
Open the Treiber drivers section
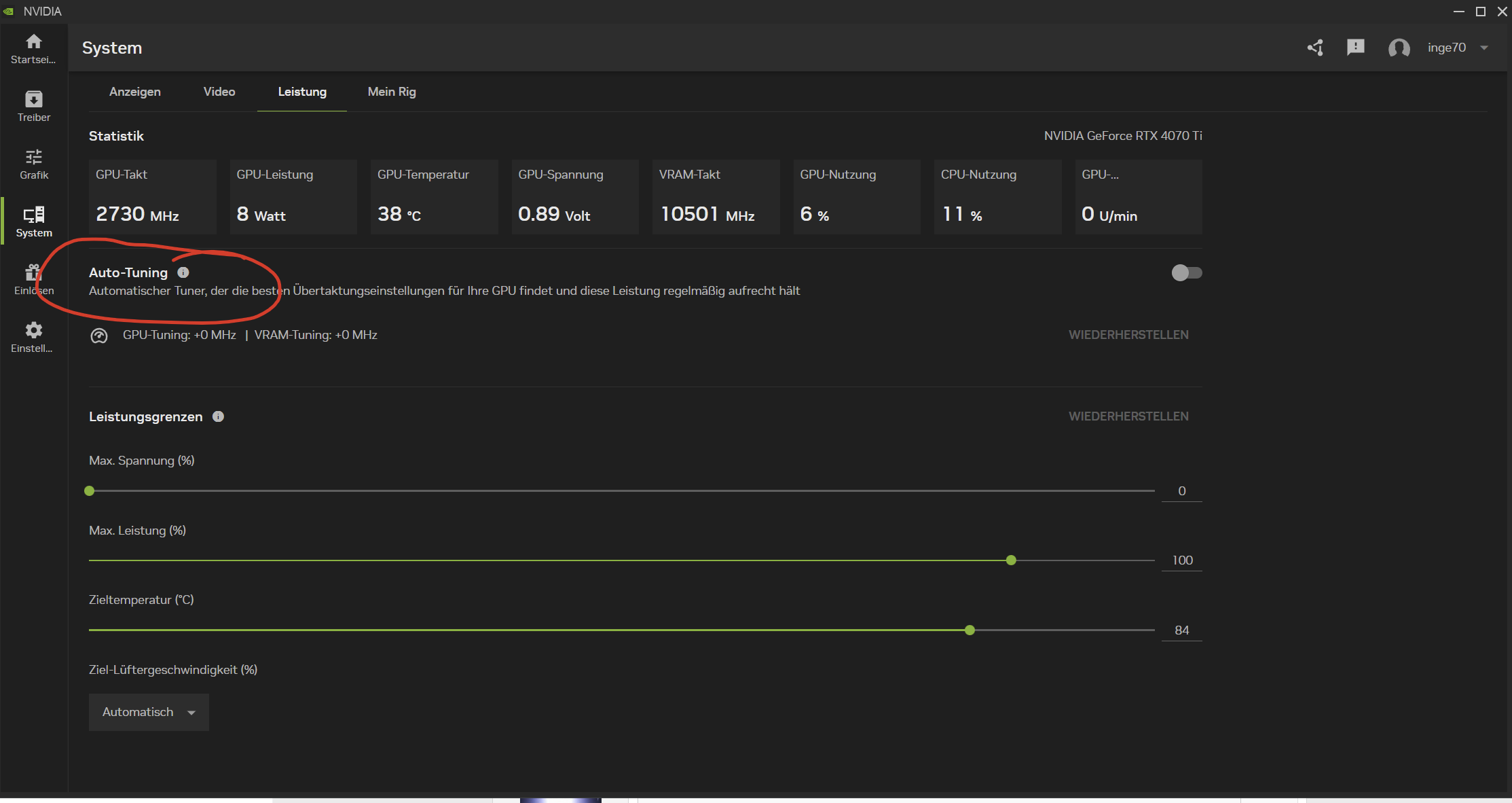coord(33,100)
